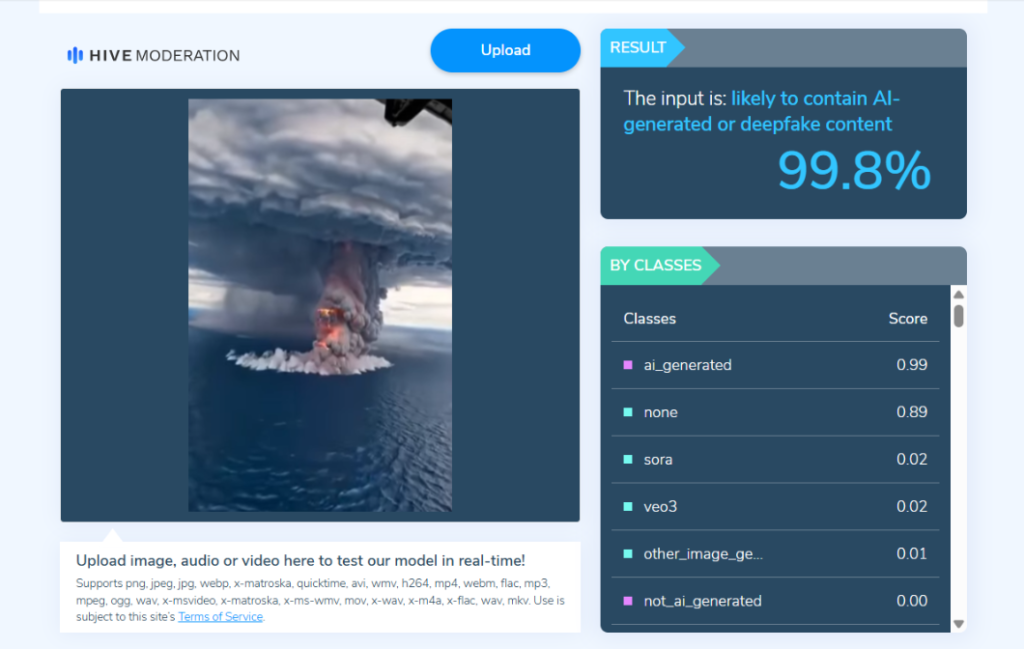Click the pink swatch beside ai_generated

pos(628,365)
